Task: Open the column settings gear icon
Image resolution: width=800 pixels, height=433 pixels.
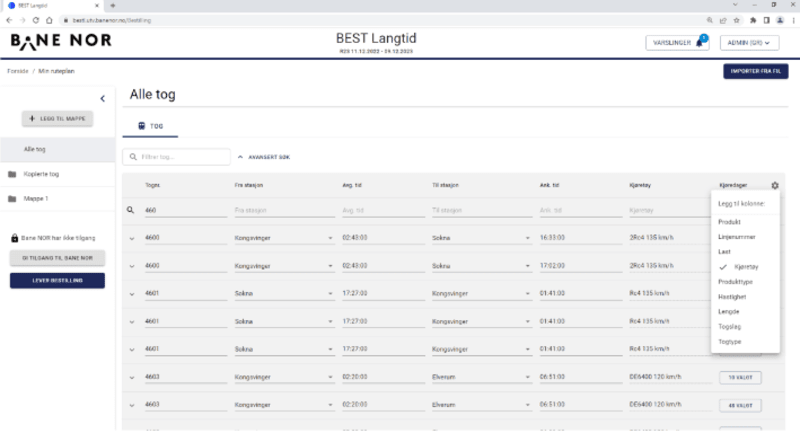Action: (x=775, y=186)
